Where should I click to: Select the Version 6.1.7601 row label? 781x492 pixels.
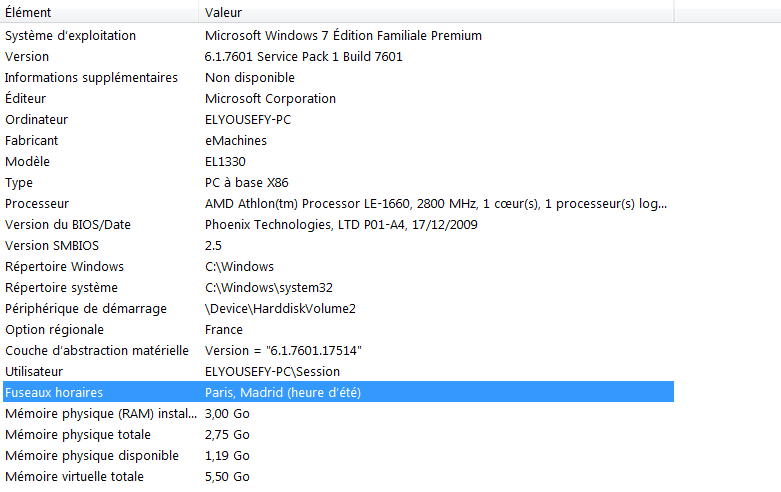[27, 57]
